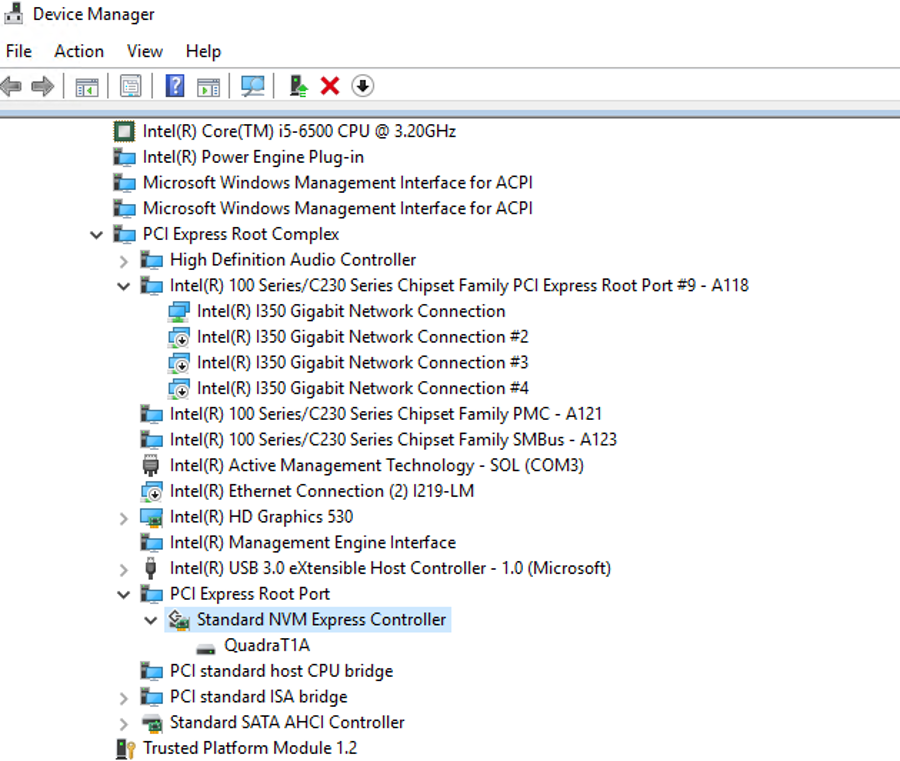900x761 pixels.
Task: Click the Back arrow toolbar icon
Action: (x=11, y=87)
